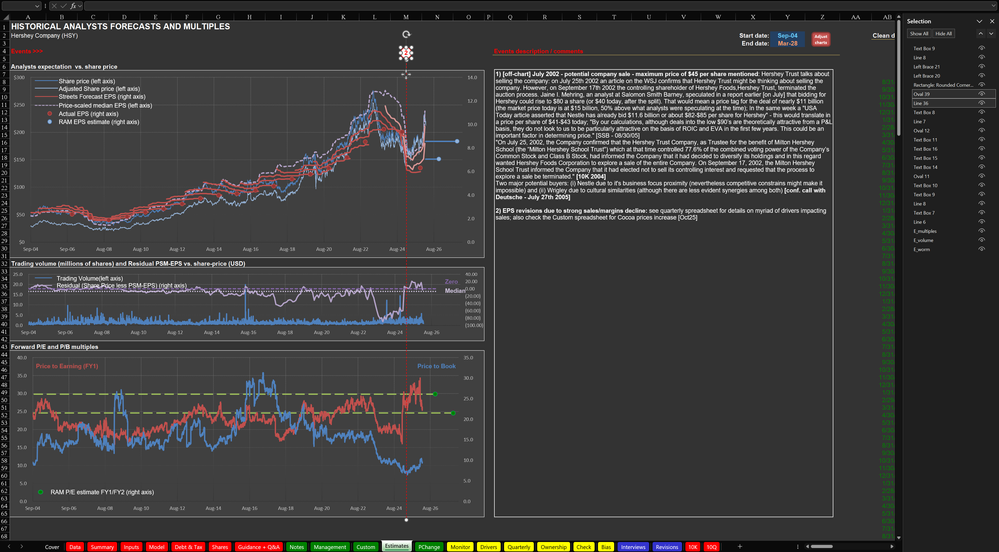Hide the E_volume chart

(981, 240)
